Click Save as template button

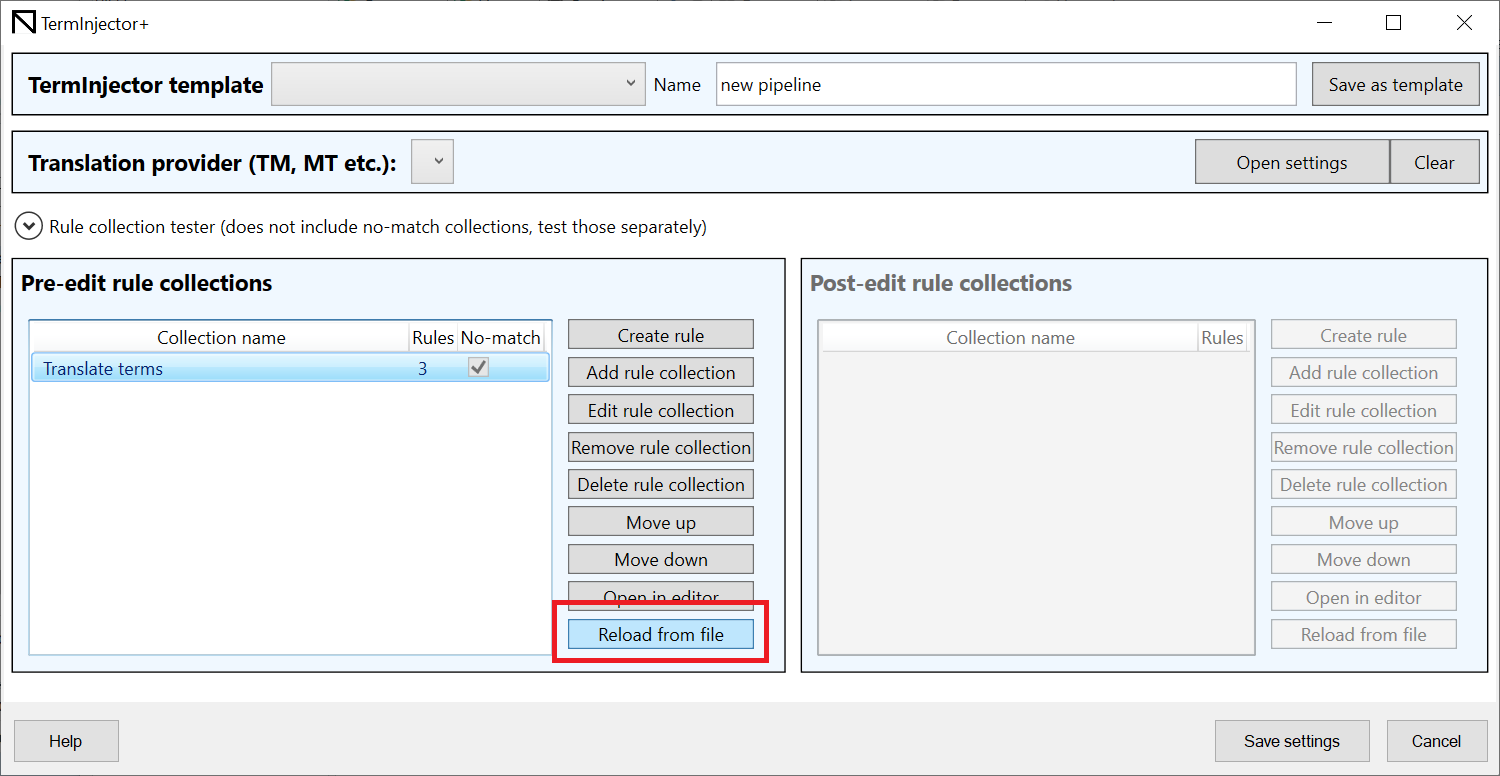coord(1395,85)
